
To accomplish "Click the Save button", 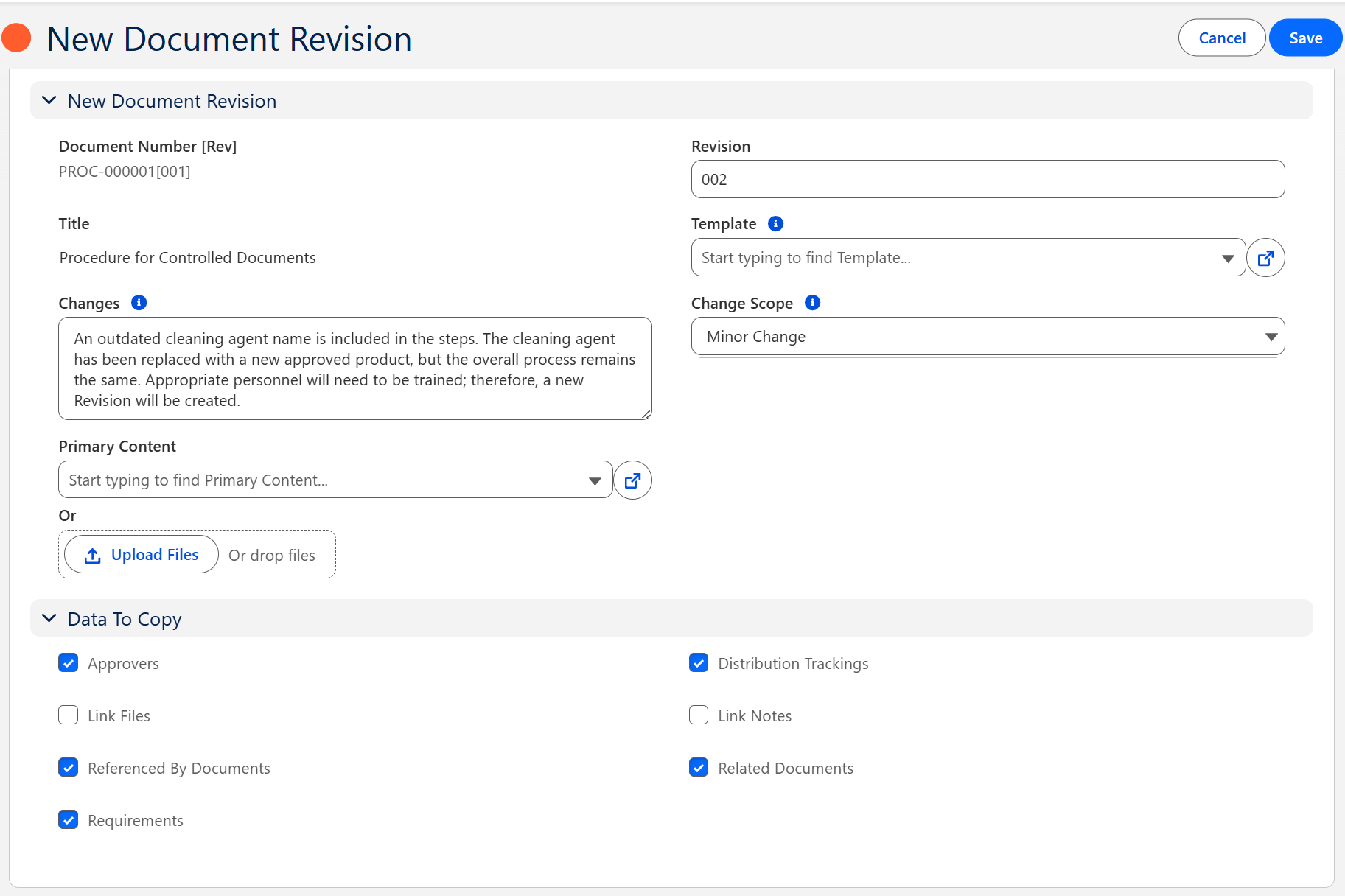I will [x=1305, y=38].
